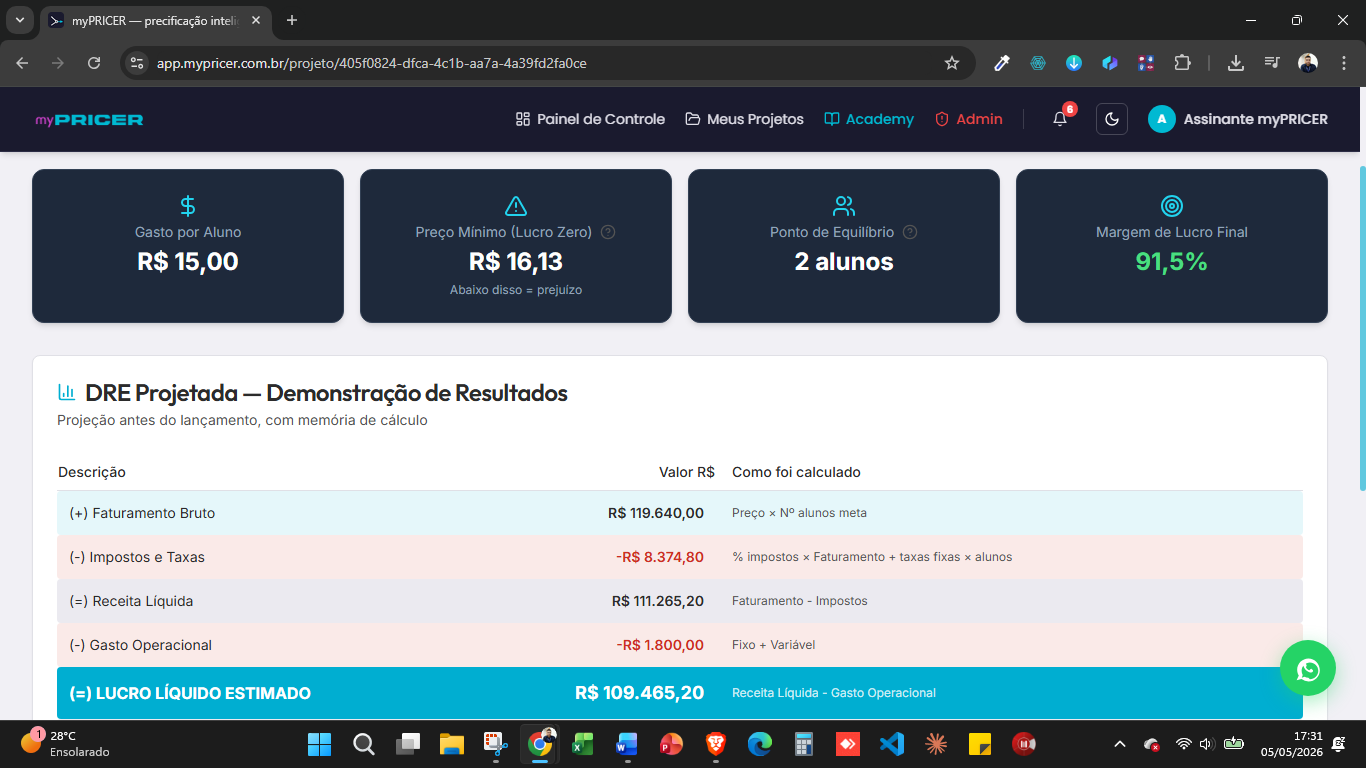
Task: Toggle dark mode with the moon button
Action: [1112, 119]
